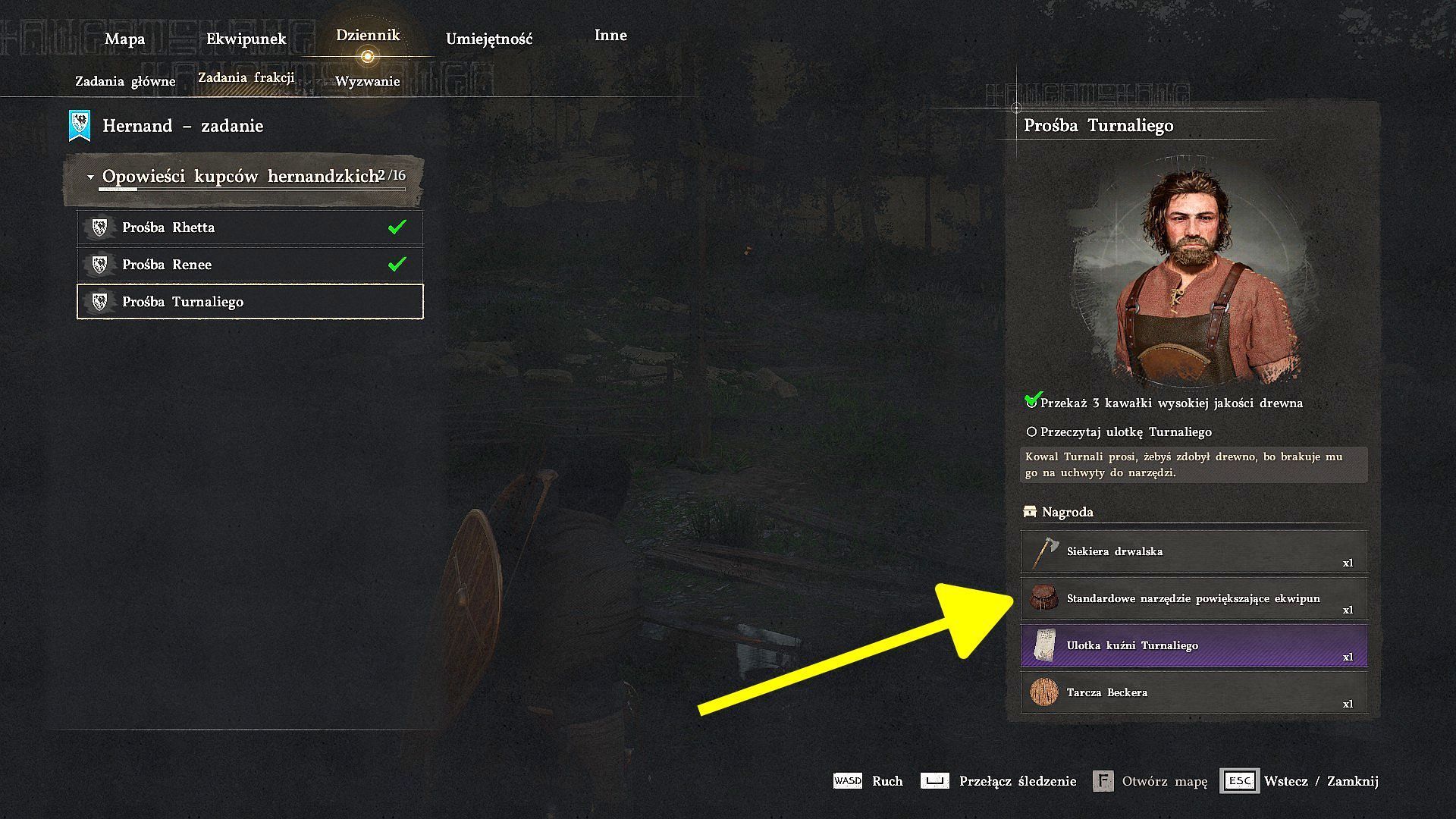Open the Zadania główne sub-tab
This screenshot has height=819, width=1456.
point(125,81)
